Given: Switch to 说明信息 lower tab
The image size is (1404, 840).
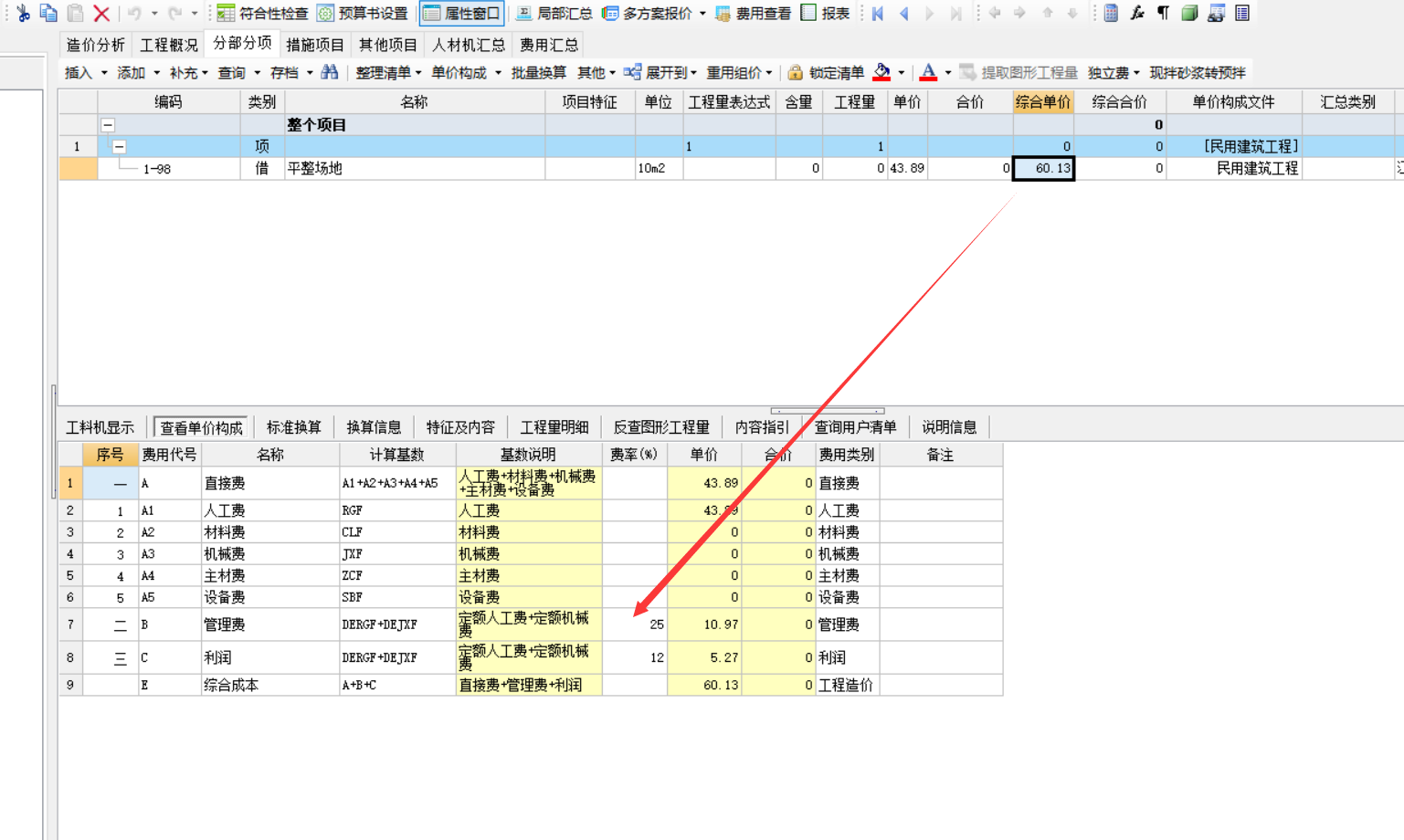Looking at the screenshot, I should click(949, 427).
